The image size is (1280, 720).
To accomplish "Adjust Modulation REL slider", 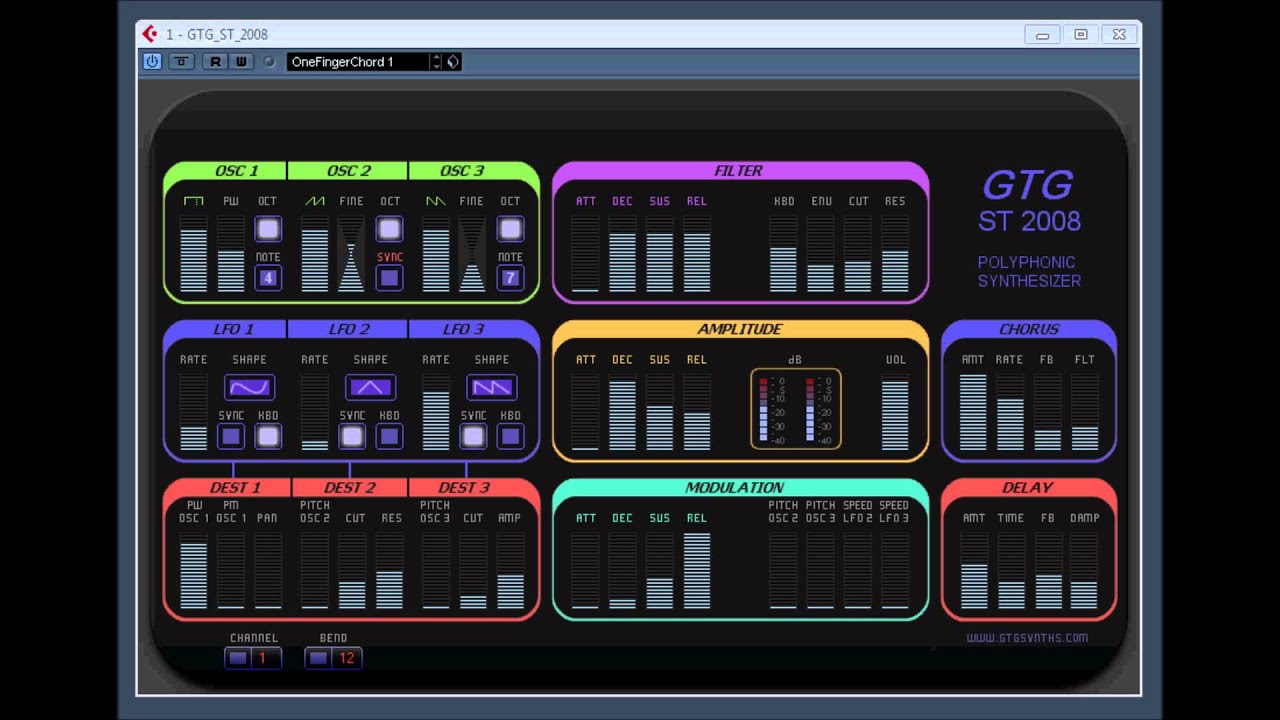I will point(697,570).
